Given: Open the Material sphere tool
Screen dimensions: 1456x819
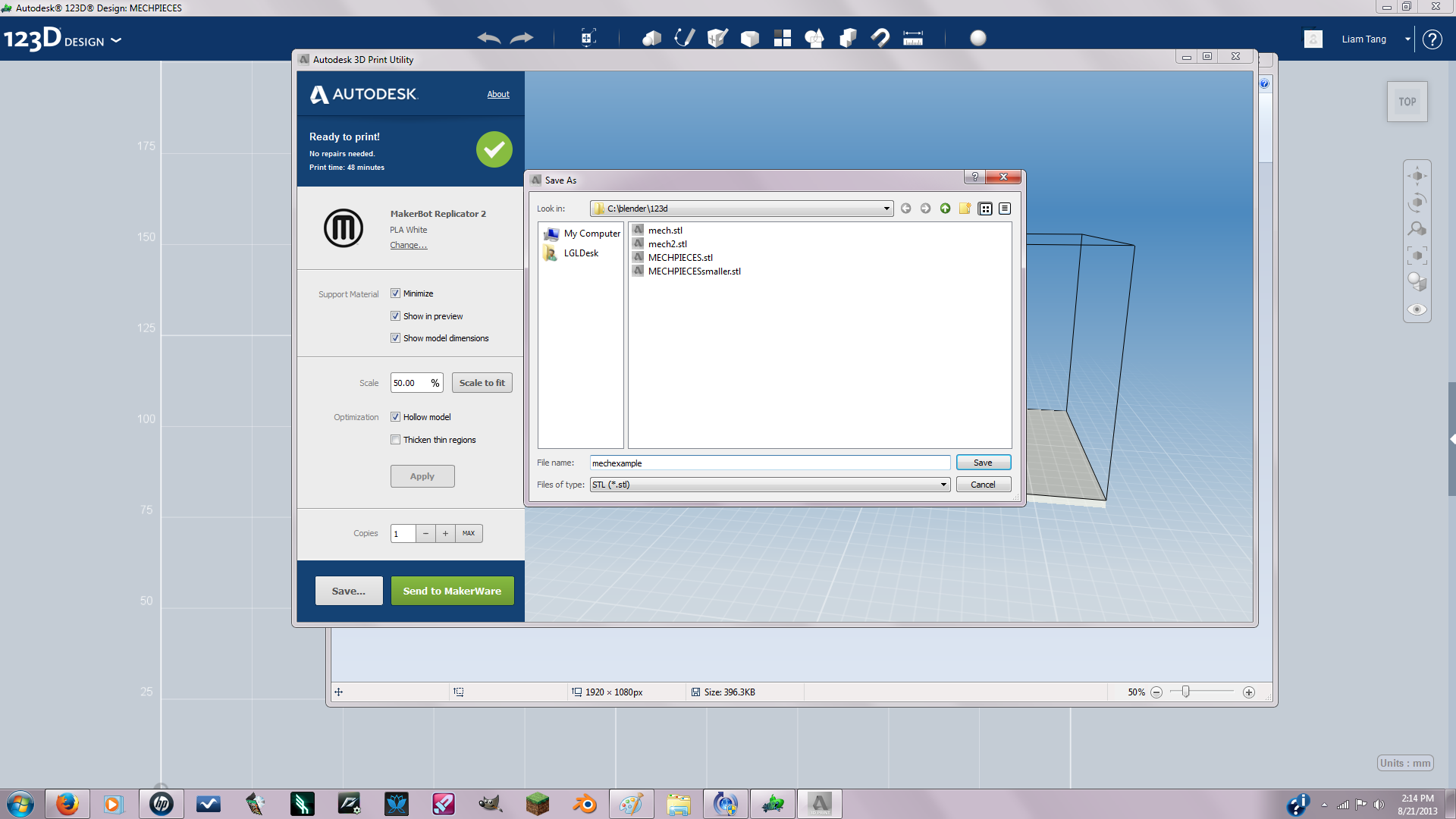Looking at the screenshot, I should pyautogui.click(x=978, y=38).
